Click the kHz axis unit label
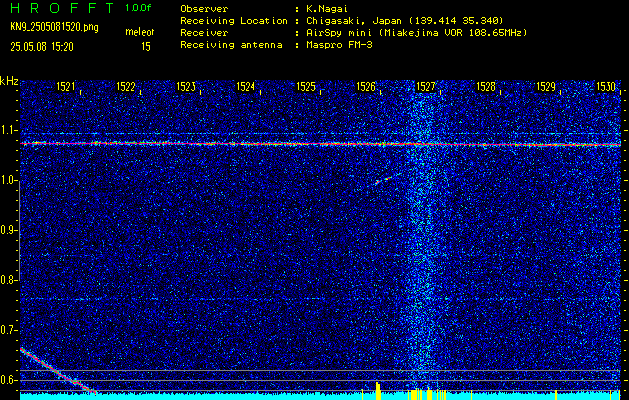This screenshot has height=400, width=629. click(x=9, y=81)
